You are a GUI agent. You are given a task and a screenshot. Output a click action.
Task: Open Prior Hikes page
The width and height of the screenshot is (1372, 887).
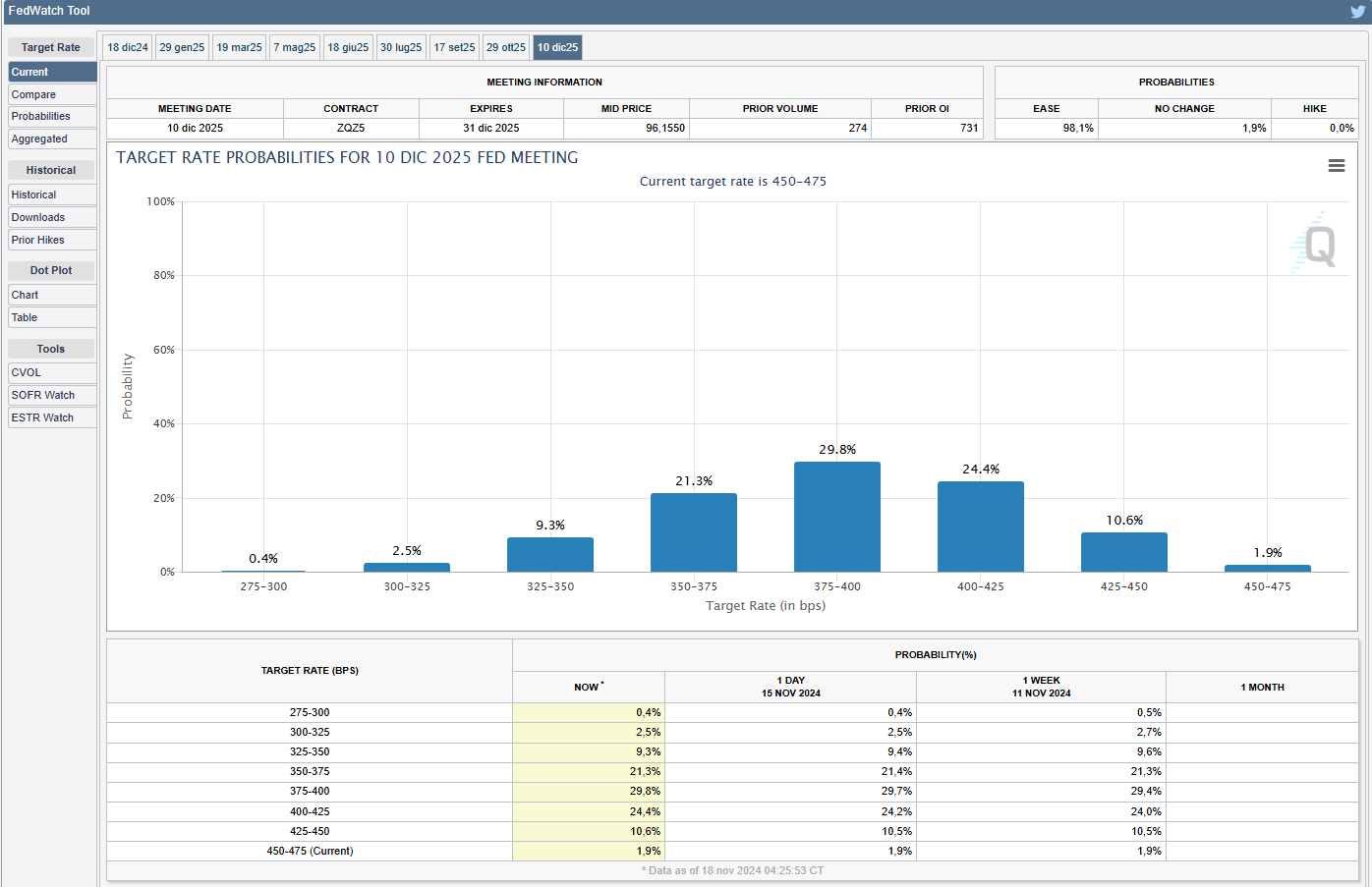click(52, 240)
